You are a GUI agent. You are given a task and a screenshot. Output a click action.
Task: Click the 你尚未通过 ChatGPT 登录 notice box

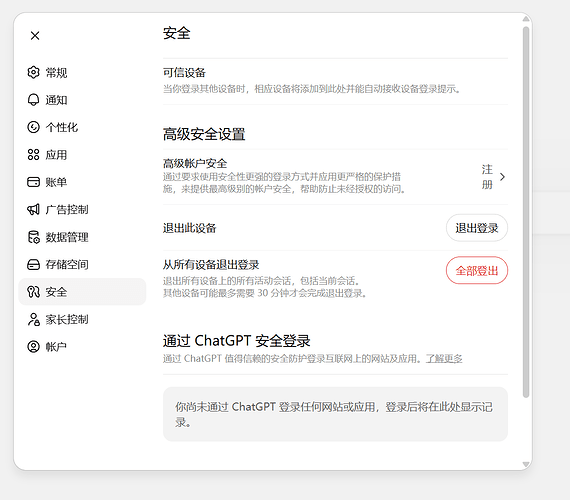[335, 414]
